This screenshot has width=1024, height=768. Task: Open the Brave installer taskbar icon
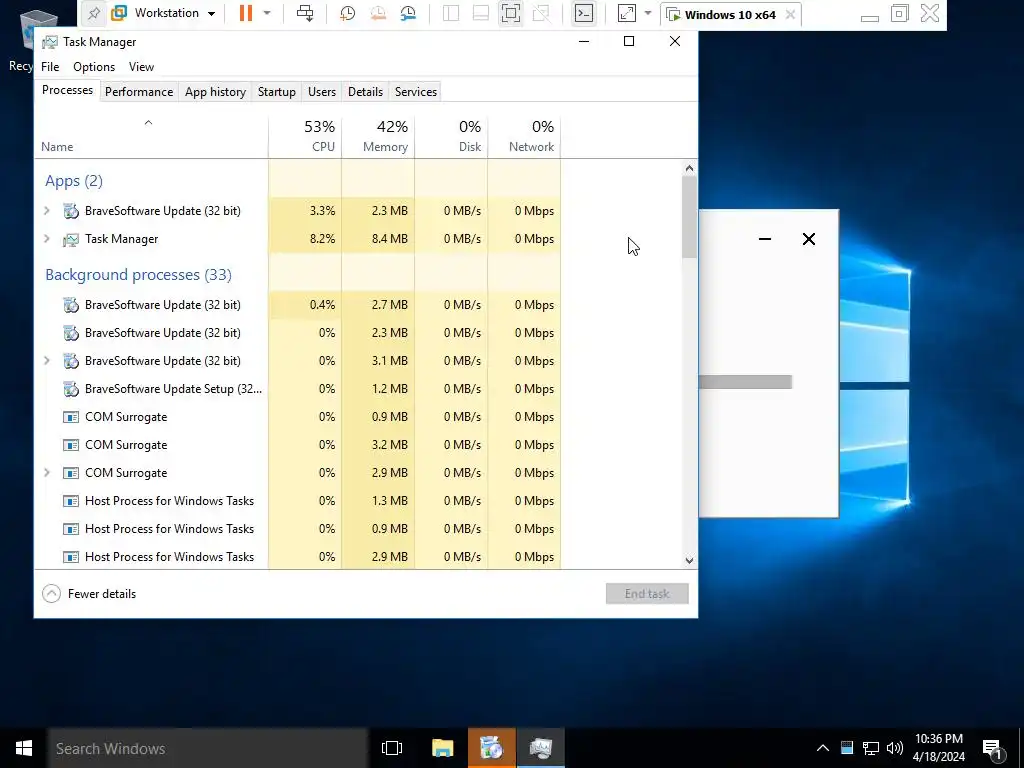[491, 748]
